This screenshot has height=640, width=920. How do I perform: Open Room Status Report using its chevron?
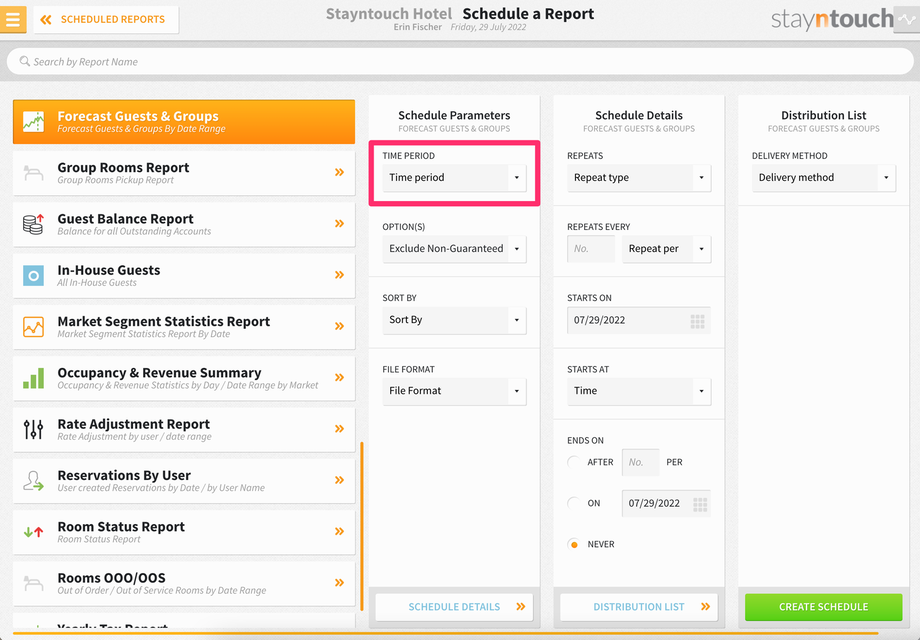[339, 531]
